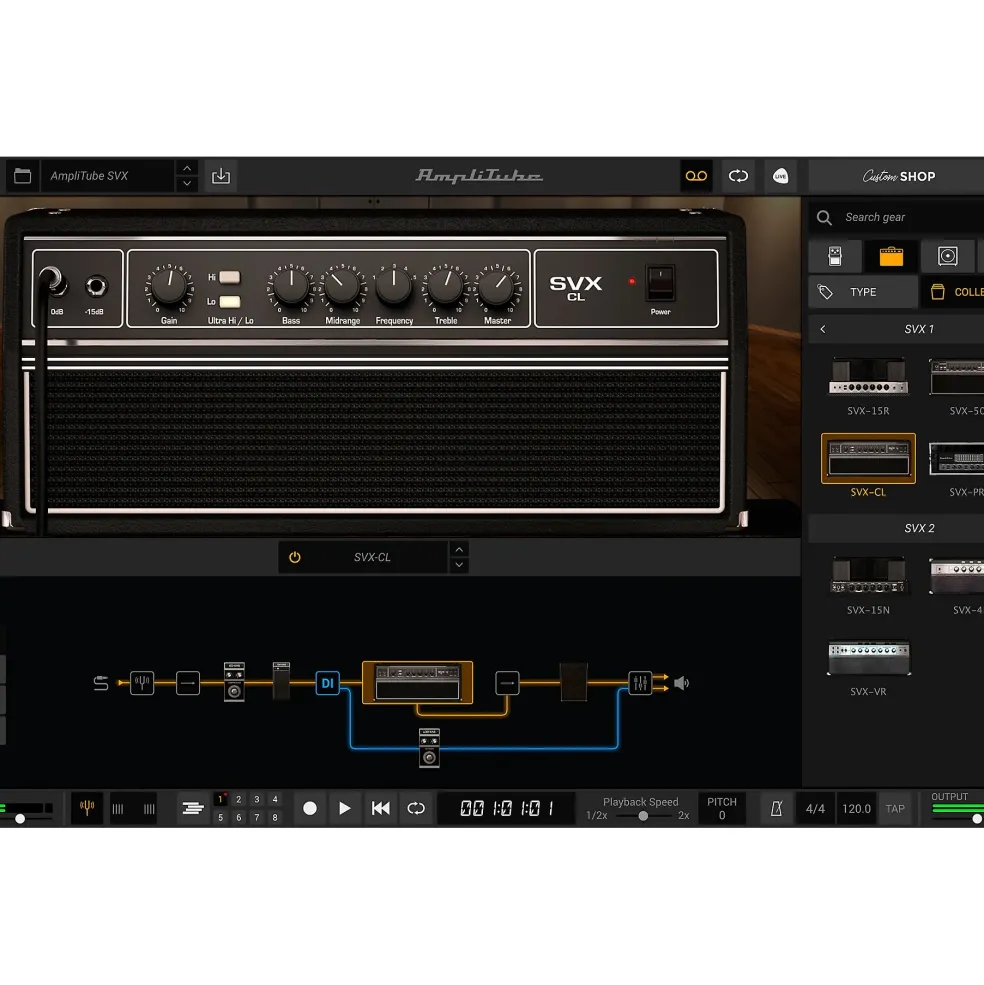The image size is (984, 985).
Task: Click the Frequency knob
Action: [x=394, y=286]
